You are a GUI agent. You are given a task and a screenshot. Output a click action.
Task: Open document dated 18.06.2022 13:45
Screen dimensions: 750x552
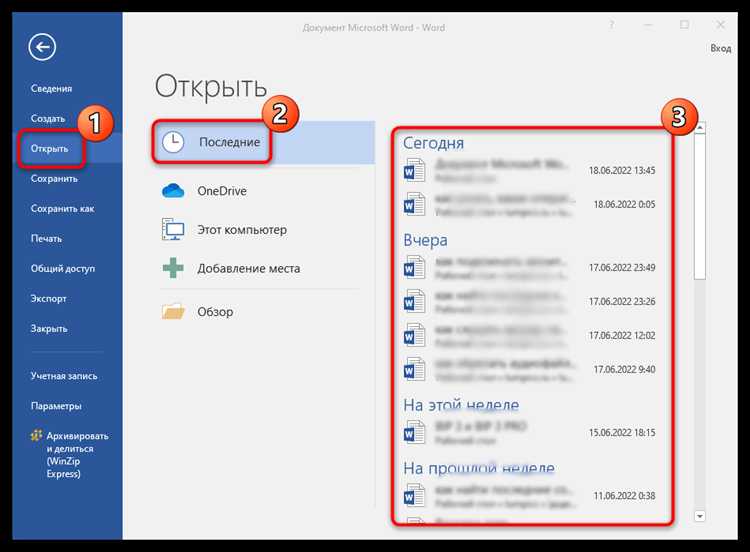pos(529,171)
